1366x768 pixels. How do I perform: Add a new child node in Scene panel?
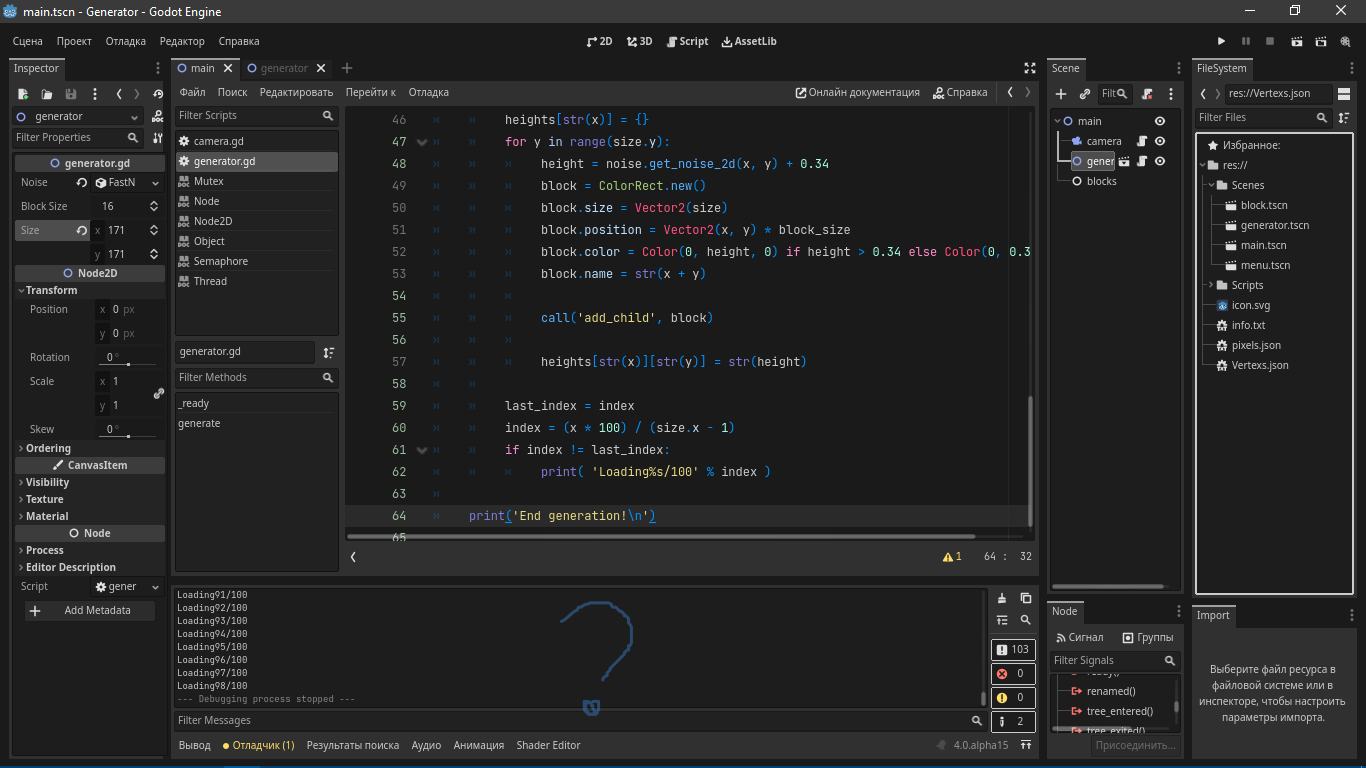(1060, 93)
